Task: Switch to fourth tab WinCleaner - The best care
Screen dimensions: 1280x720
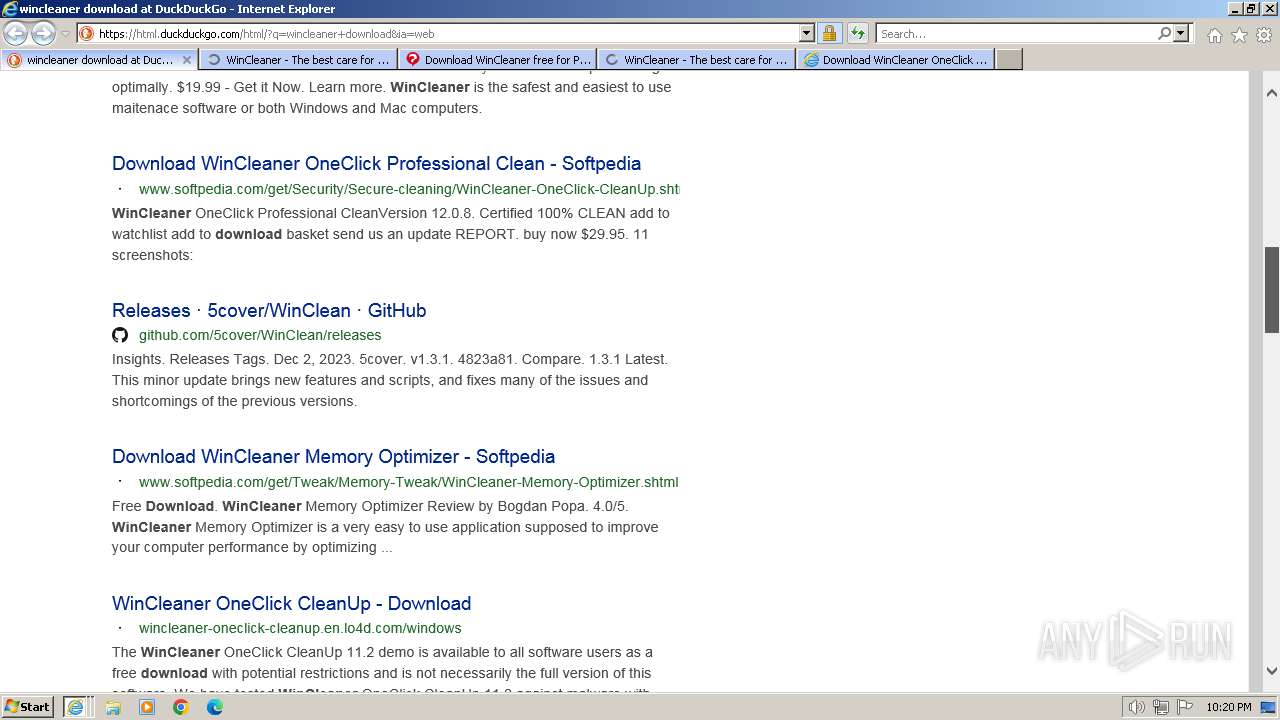Action: coord(696,60)
